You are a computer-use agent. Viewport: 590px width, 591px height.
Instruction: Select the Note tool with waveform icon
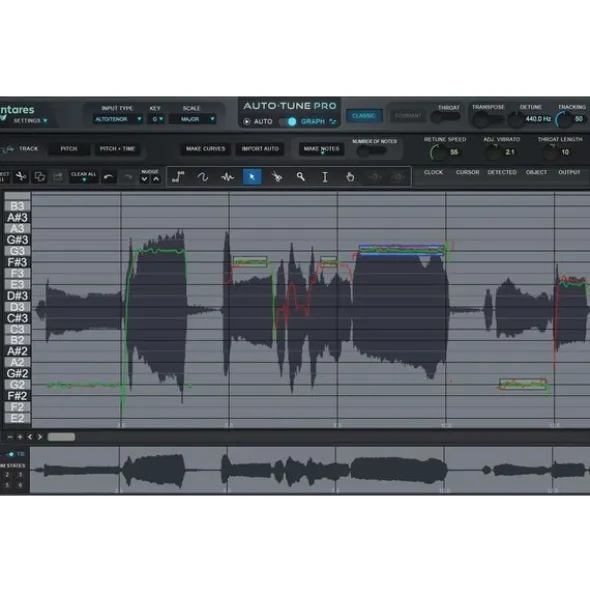click(x=227, y=176)
